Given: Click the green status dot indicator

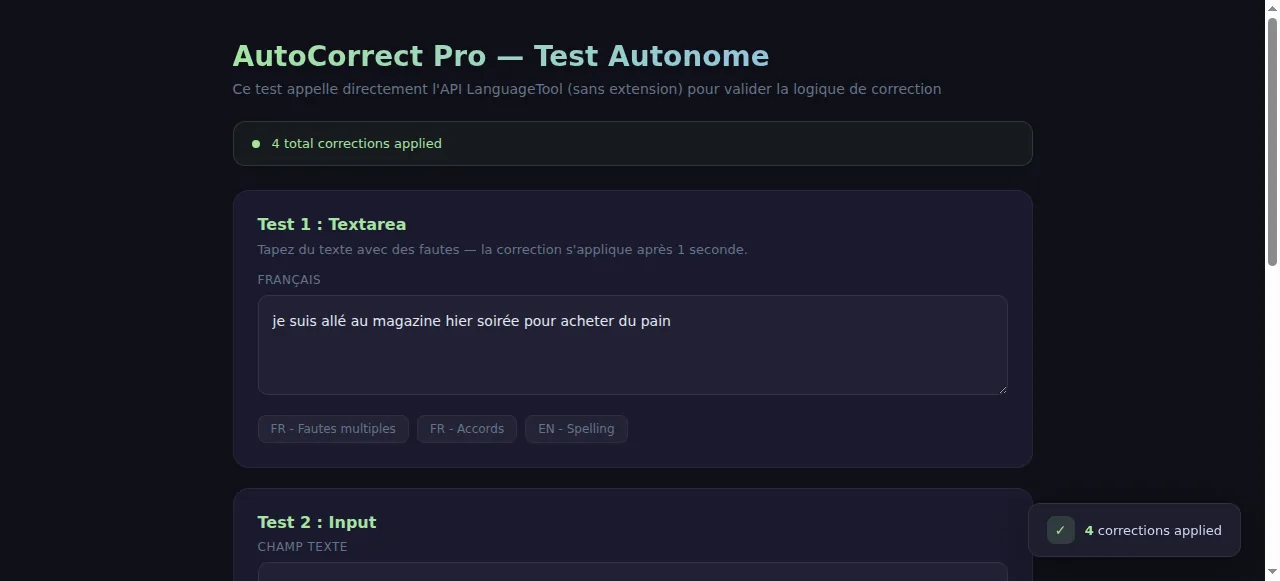Looking at the screenshot, I should (x=256, y=144).
